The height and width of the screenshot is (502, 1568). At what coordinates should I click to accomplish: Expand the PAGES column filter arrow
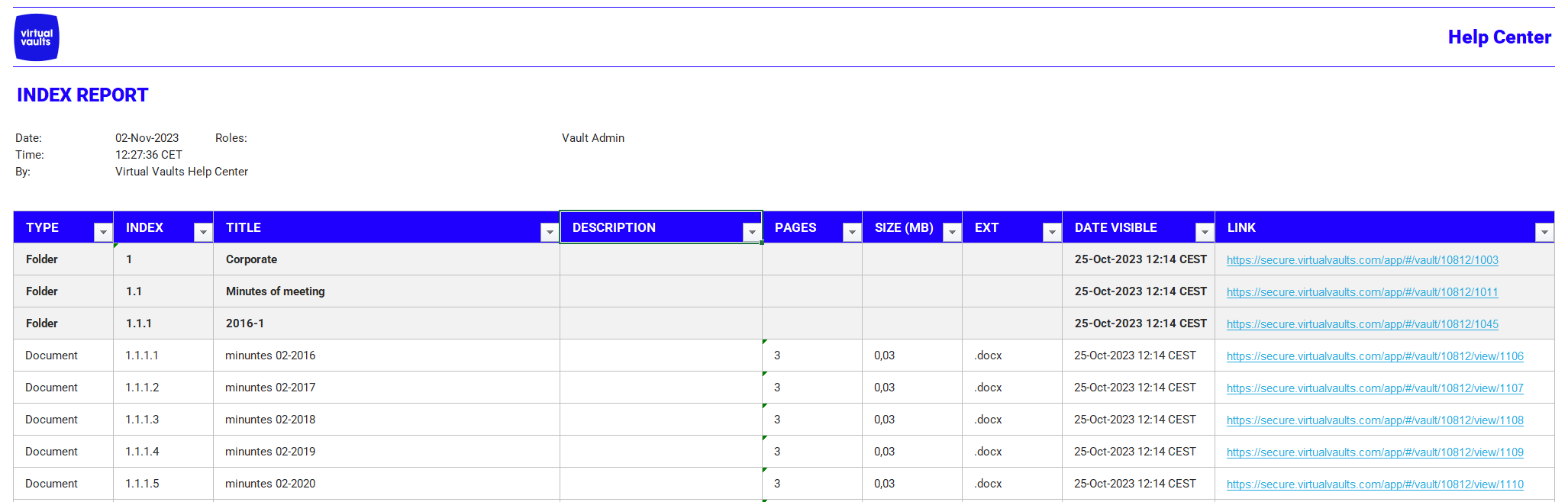(x=851, y=233)
